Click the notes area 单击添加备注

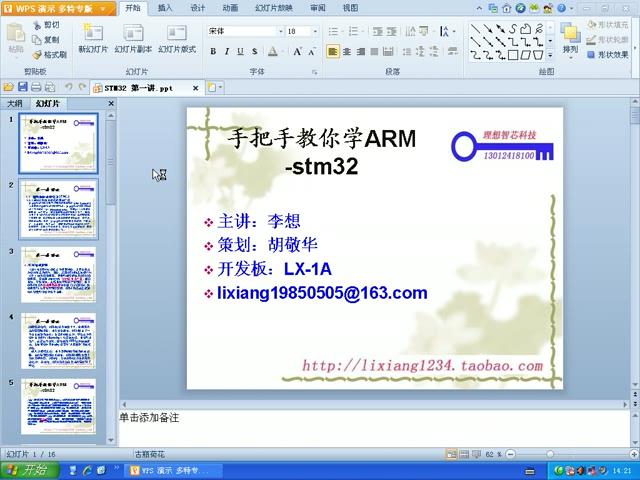[149, 418]
